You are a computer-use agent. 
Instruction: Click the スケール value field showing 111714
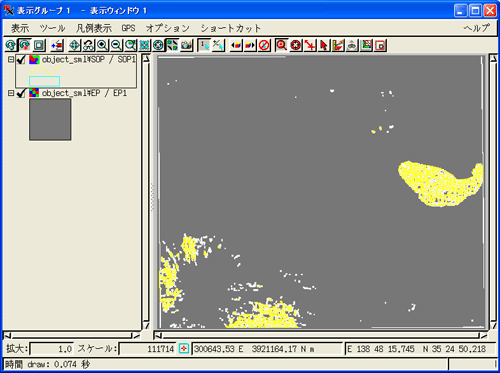tap(148, 349)
